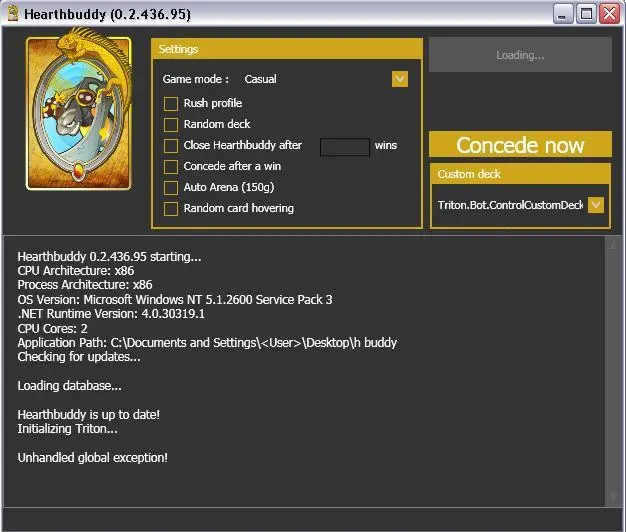Enable the Rush profile checkbox

coord(171,103)
